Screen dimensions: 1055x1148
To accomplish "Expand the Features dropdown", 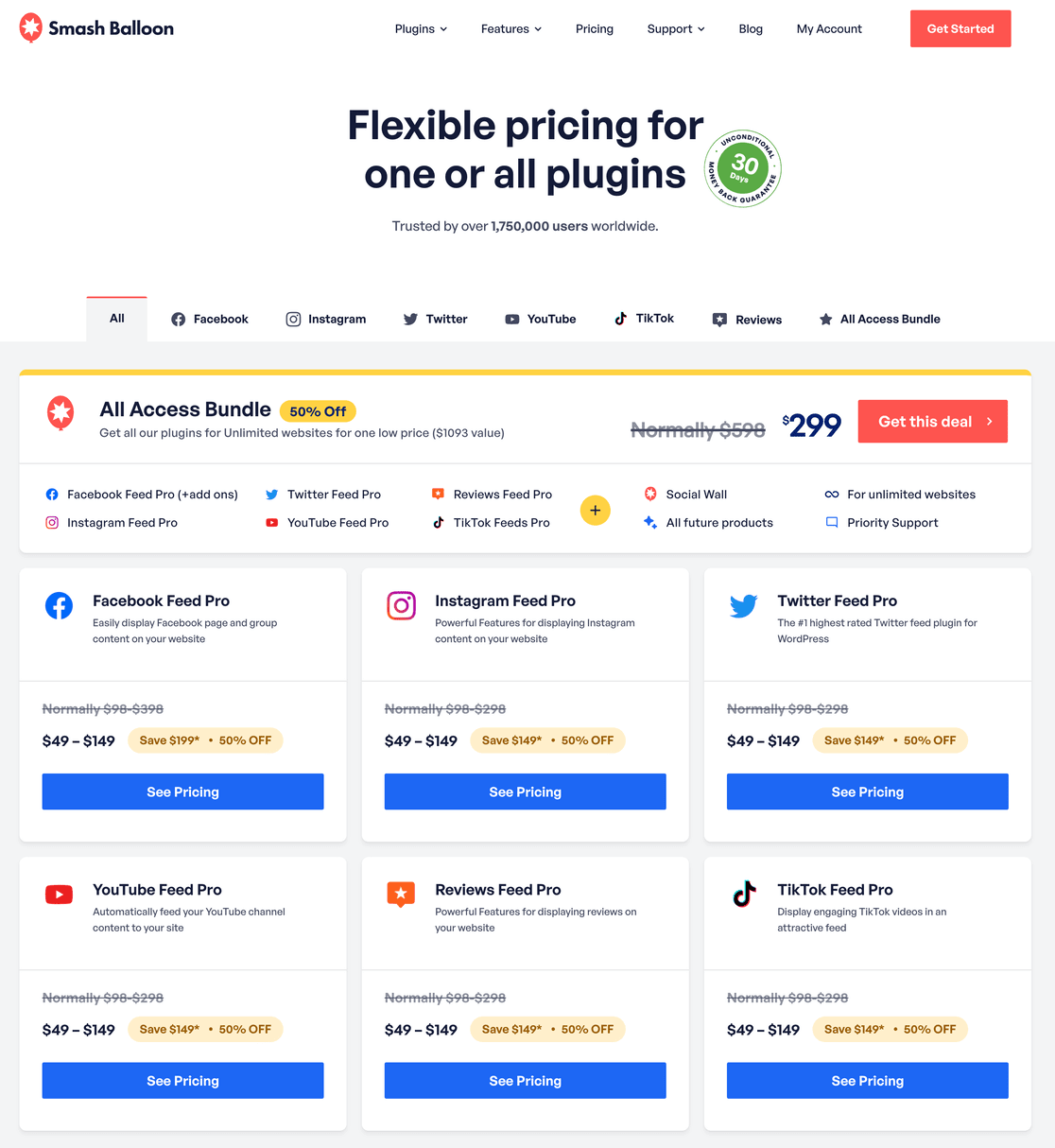I will point(510,28).
